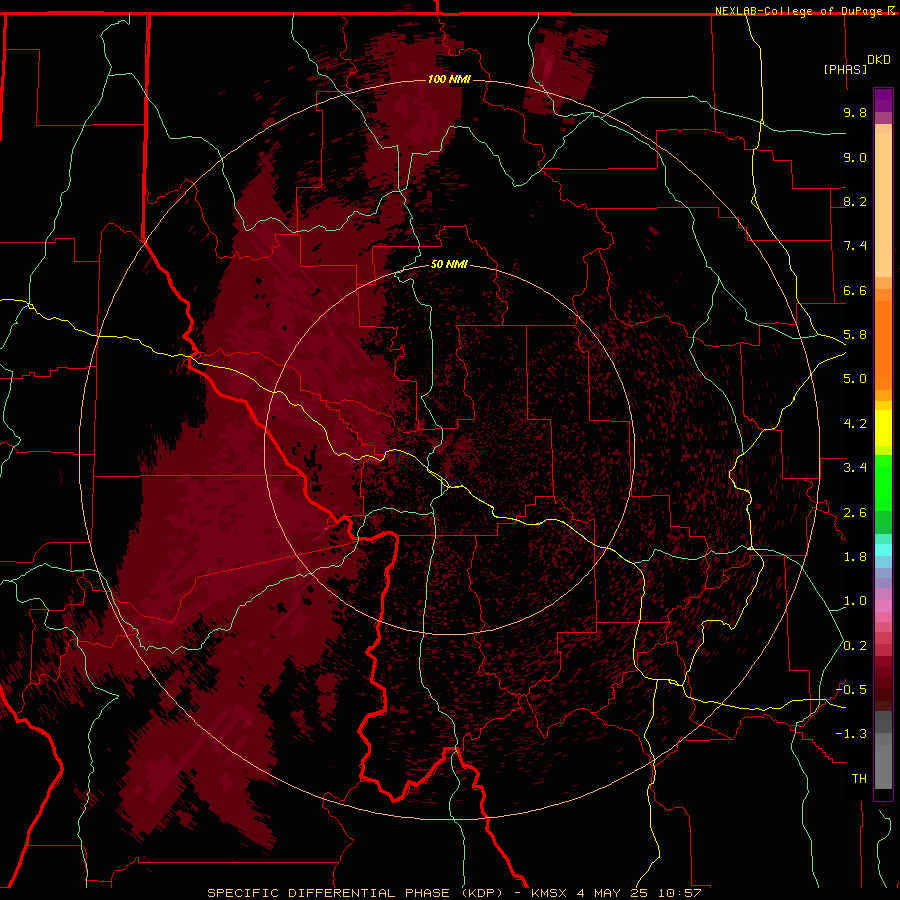The height and width of the screenshot is (900, 900).
Task: Click the -0.5 value on the color scale
Action: [851, 690]
